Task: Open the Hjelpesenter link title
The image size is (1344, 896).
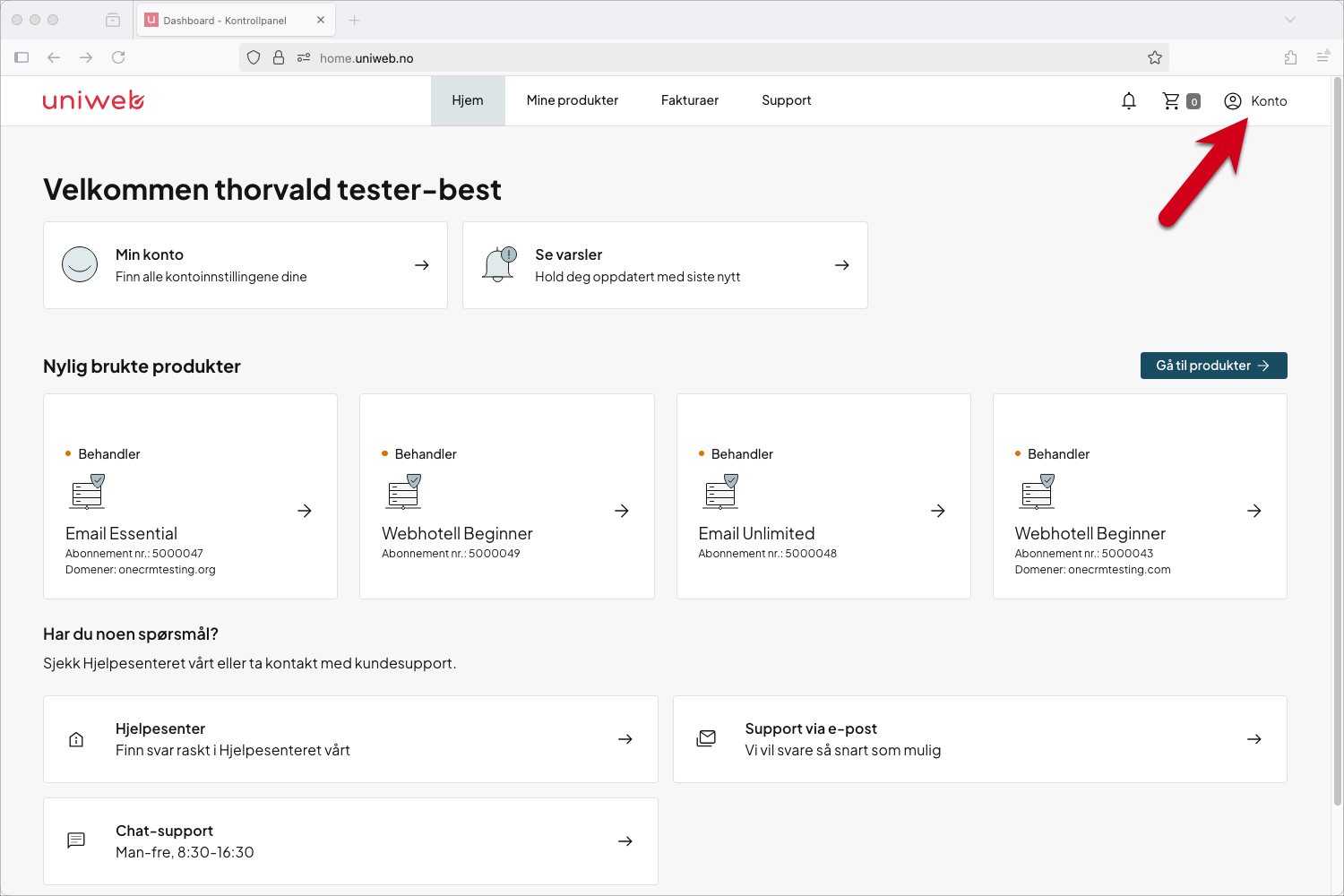Action: coord(160,728)
